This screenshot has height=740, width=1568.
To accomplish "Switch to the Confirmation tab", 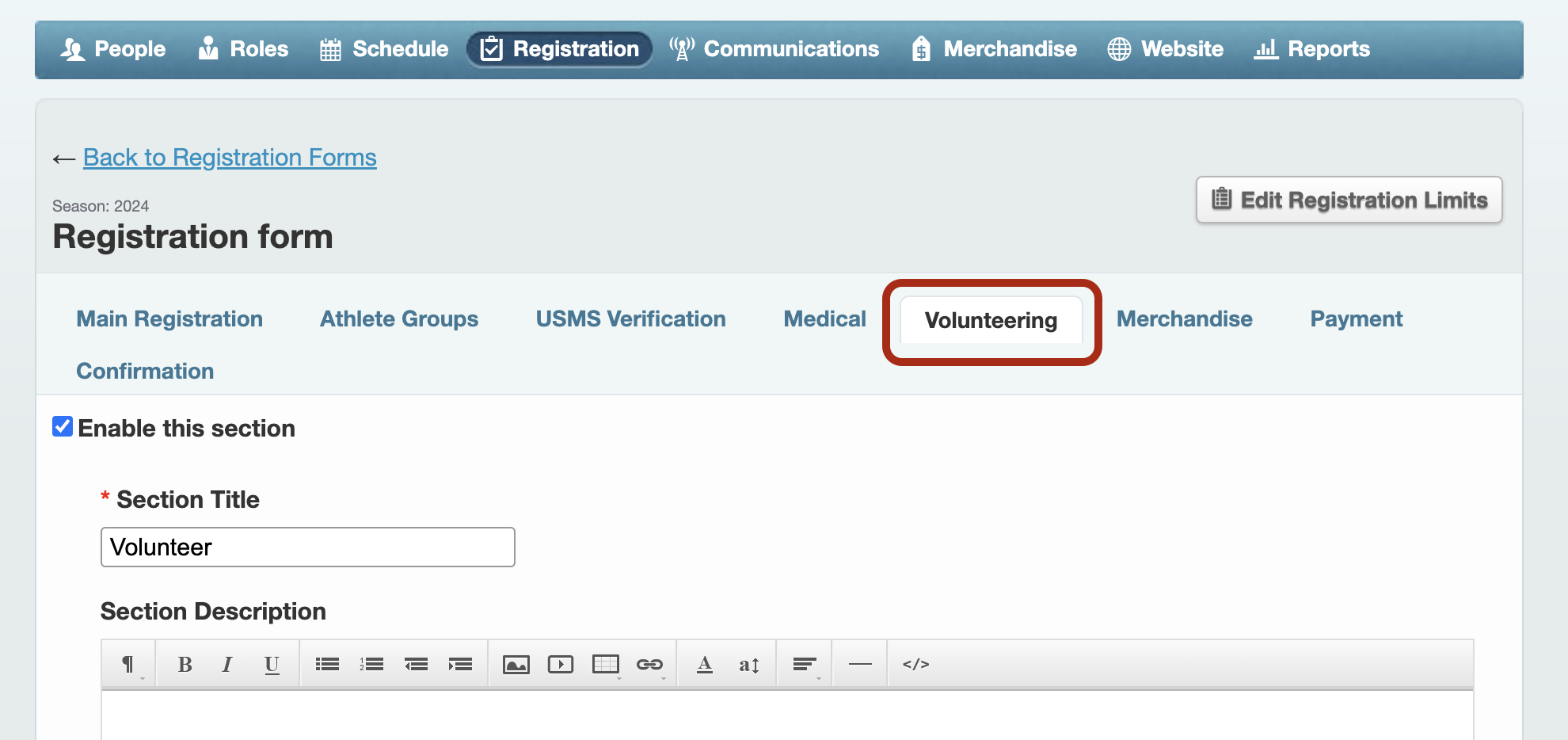I will [145, 371].
